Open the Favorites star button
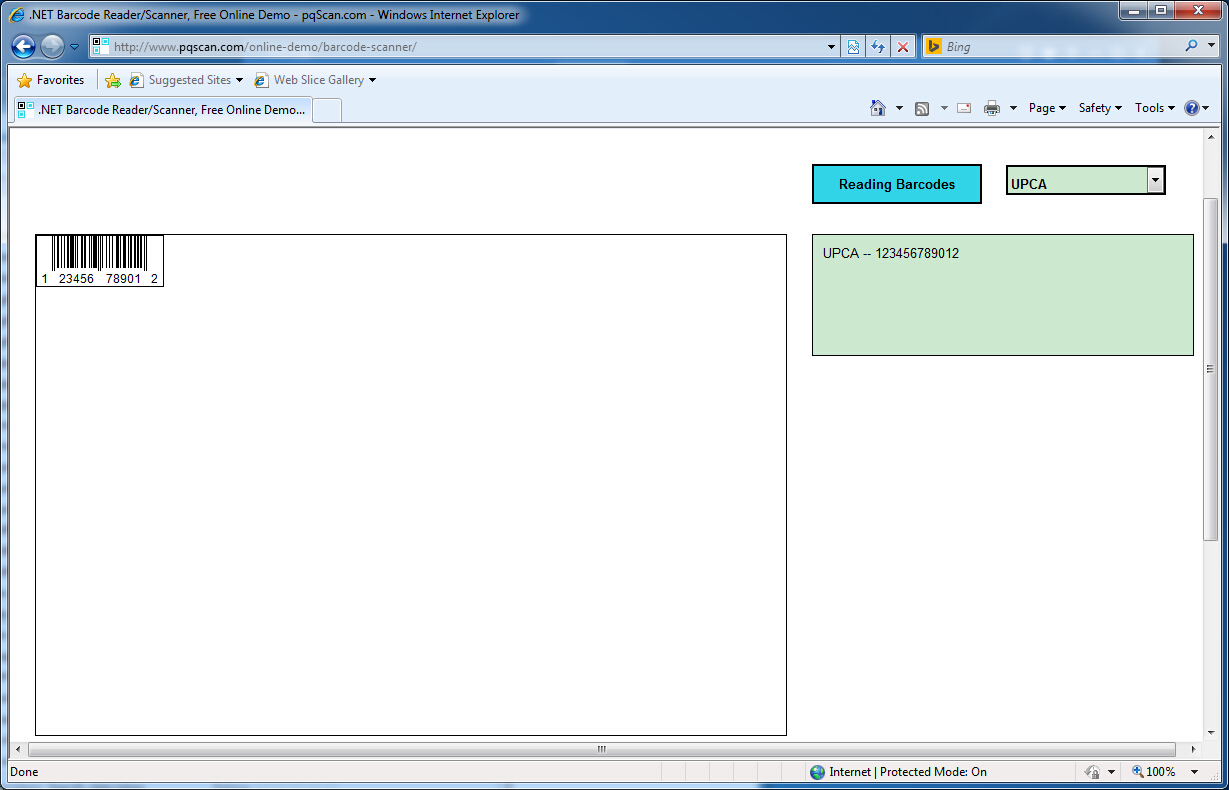This screenshot has width=1229, height=790. click(x=51, y=80)
